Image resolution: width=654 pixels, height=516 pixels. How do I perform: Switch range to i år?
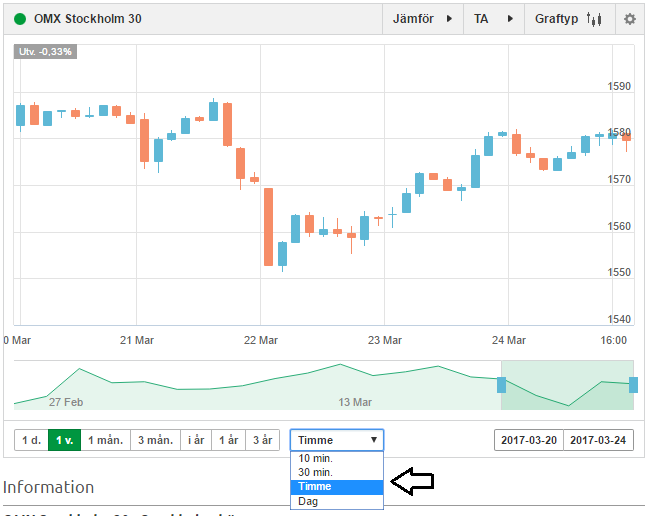coord(196,440)
